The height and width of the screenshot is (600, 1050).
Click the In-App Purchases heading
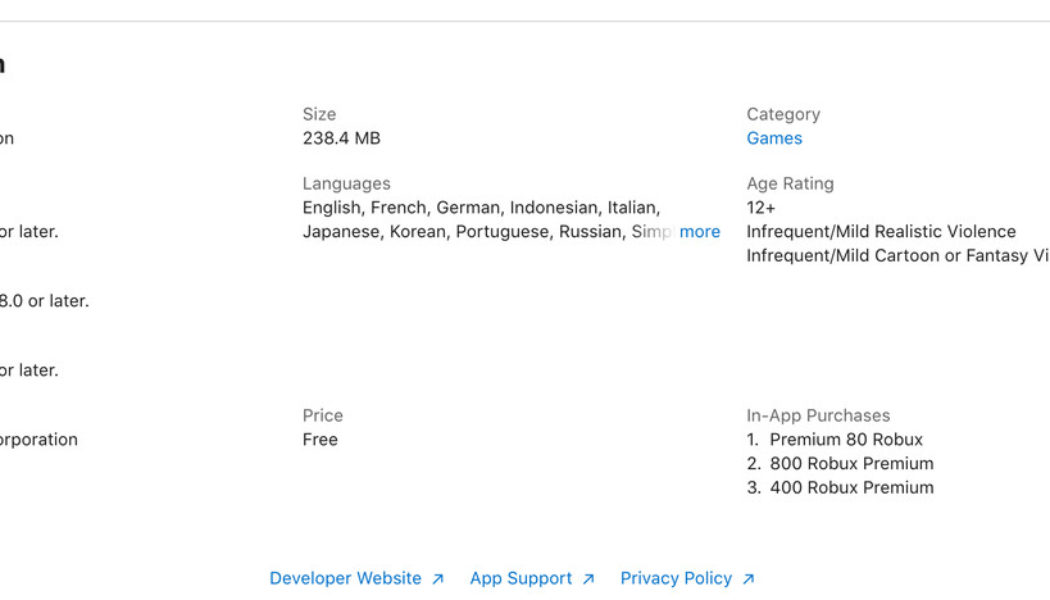pos(817,415)
